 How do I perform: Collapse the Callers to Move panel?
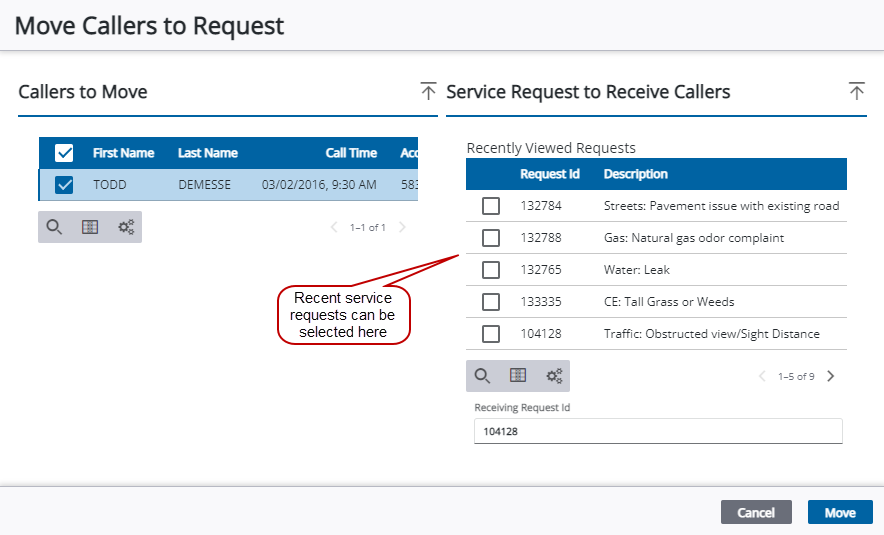(x=428, y=92)
